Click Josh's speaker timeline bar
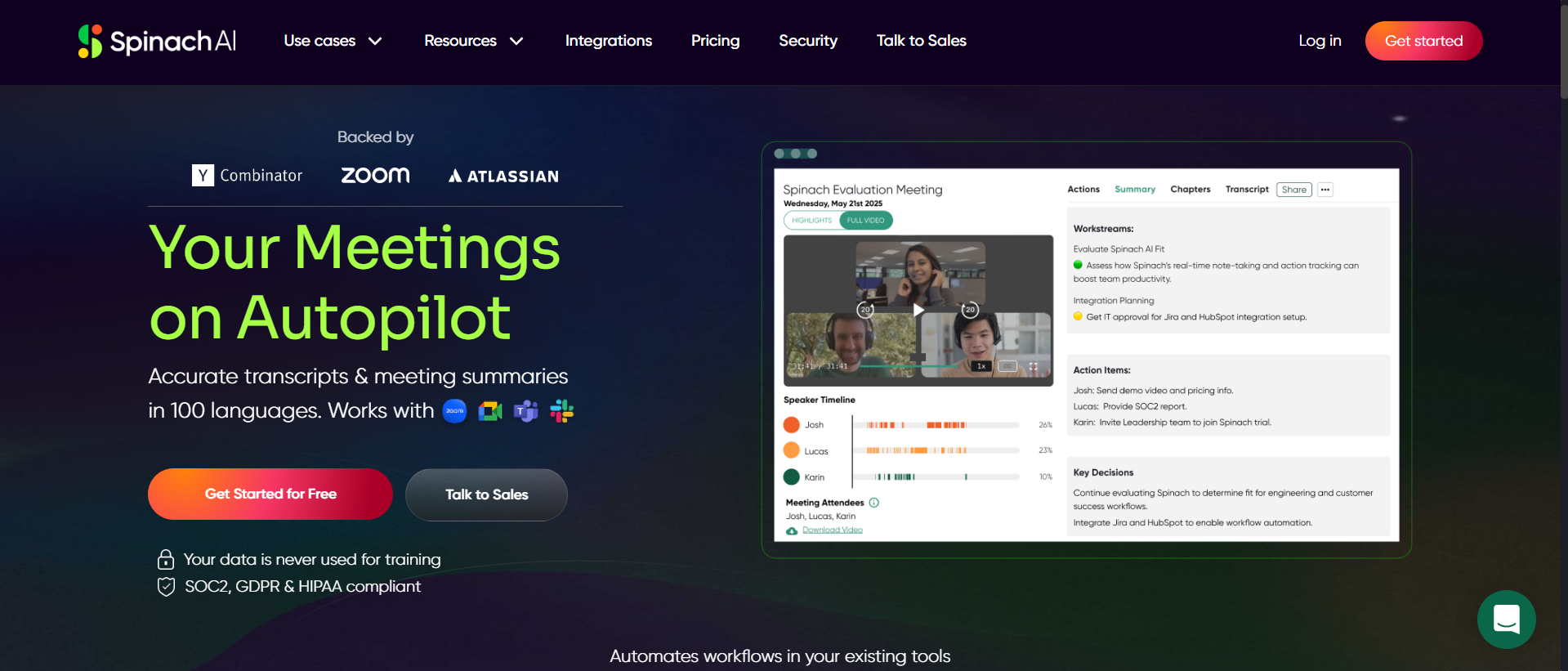Viewport: 1568px width, 671px height. 936,425
